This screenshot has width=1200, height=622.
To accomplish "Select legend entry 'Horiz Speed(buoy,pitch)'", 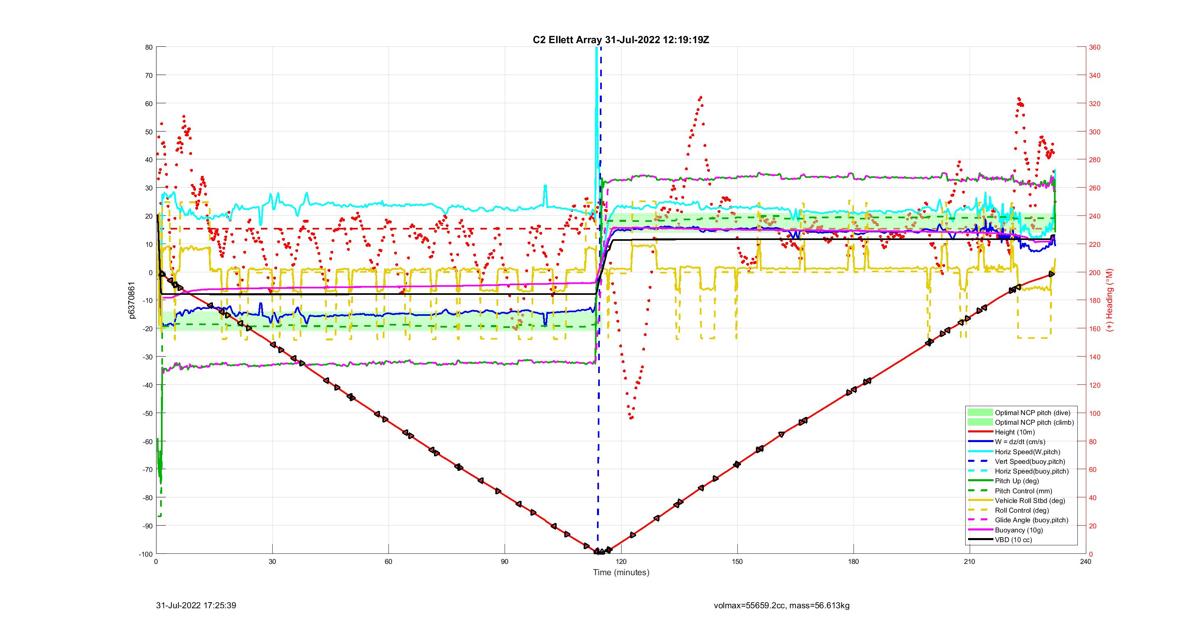I will (1033, 471).
